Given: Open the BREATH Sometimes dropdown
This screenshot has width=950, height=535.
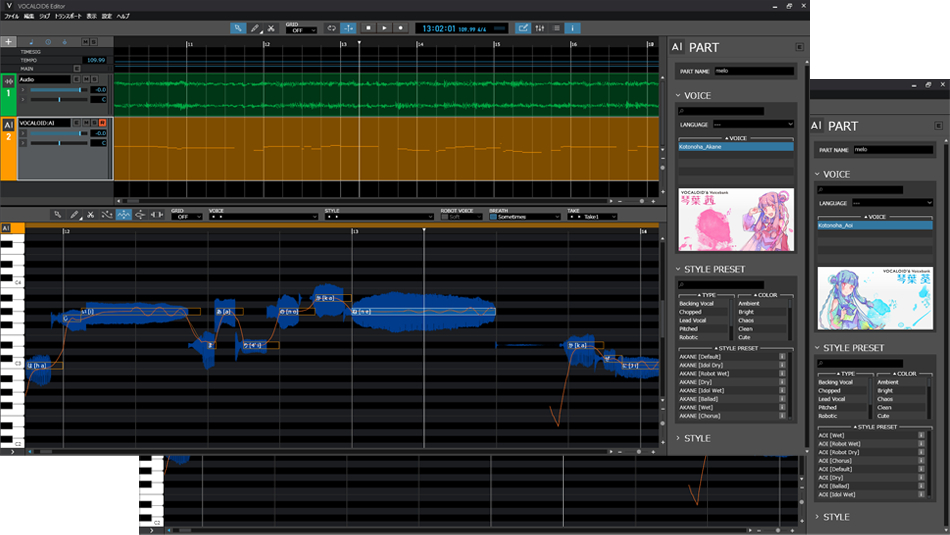Looking at the screenshot, I should pos(525,217).
